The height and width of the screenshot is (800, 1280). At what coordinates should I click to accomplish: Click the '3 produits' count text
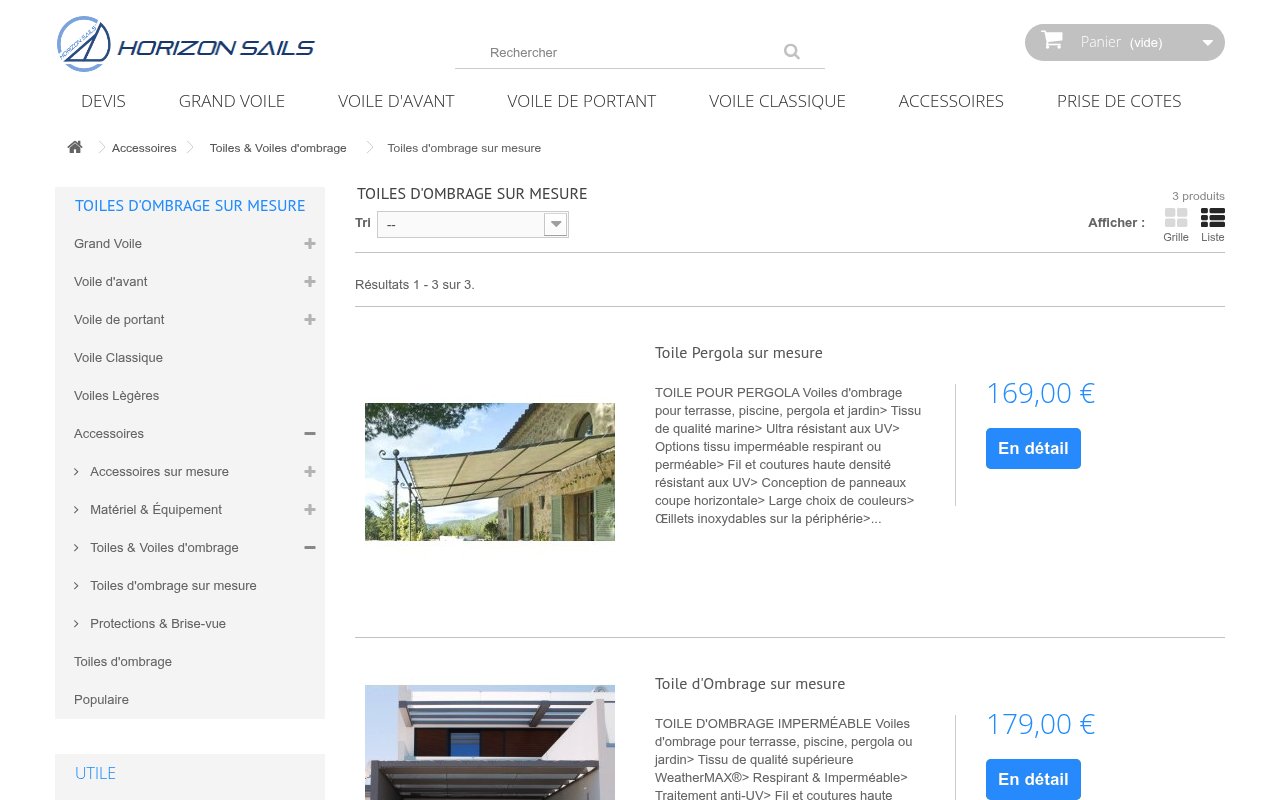[x=1198, y=196]
